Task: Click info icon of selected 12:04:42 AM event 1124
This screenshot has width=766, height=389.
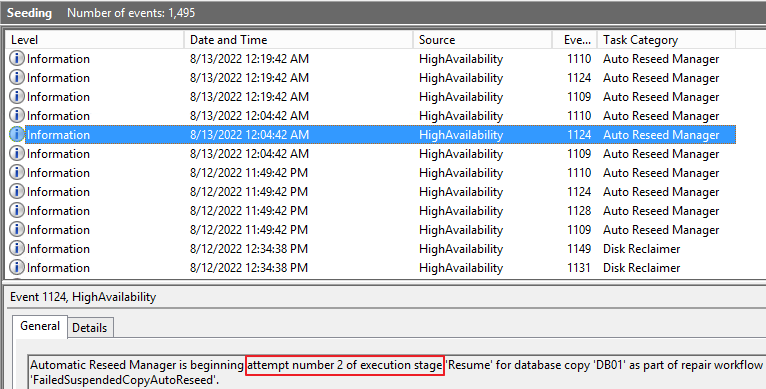Action: pos(17,135)
